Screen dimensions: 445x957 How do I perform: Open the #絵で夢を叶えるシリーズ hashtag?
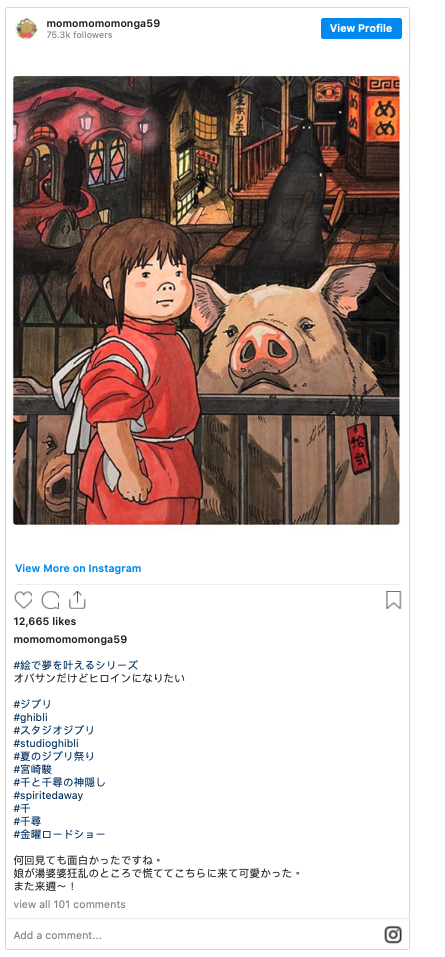tap(76, 665)
